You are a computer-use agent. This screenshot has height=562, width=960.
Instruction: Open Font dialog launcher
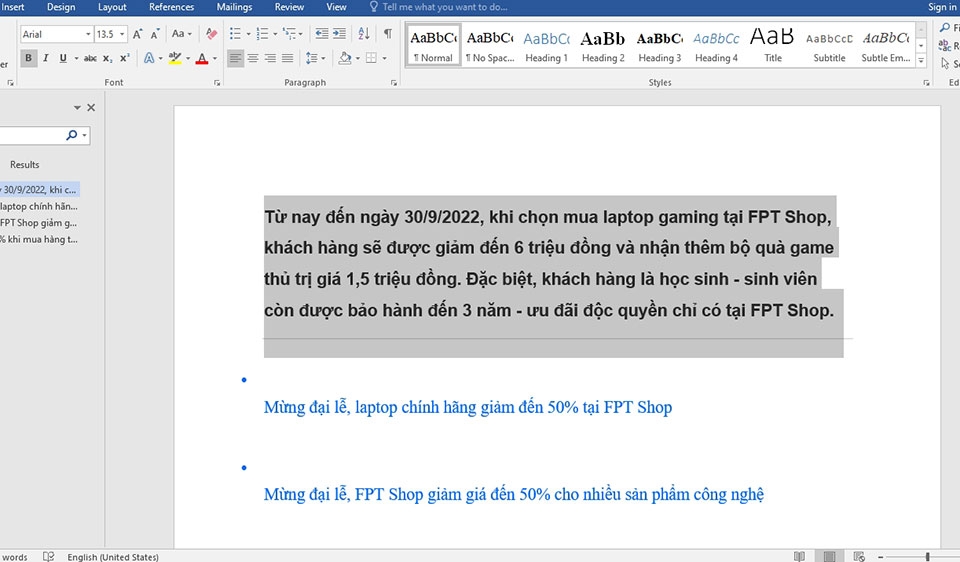click(x=217, y=83)
